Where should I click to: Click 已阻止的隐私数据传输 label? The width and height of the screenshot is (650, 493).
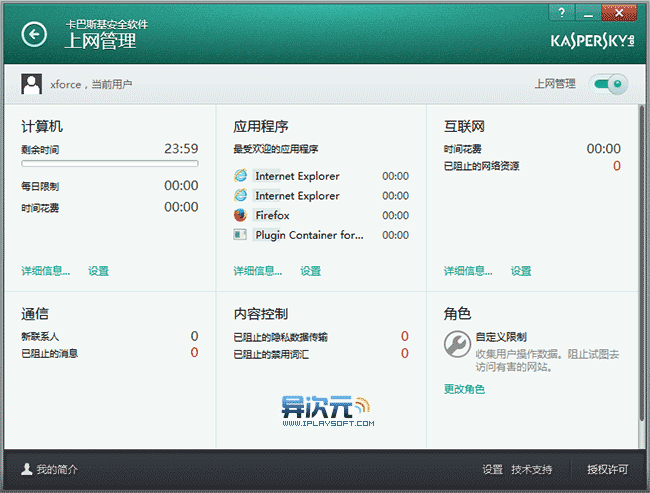(x=280, y=337)
